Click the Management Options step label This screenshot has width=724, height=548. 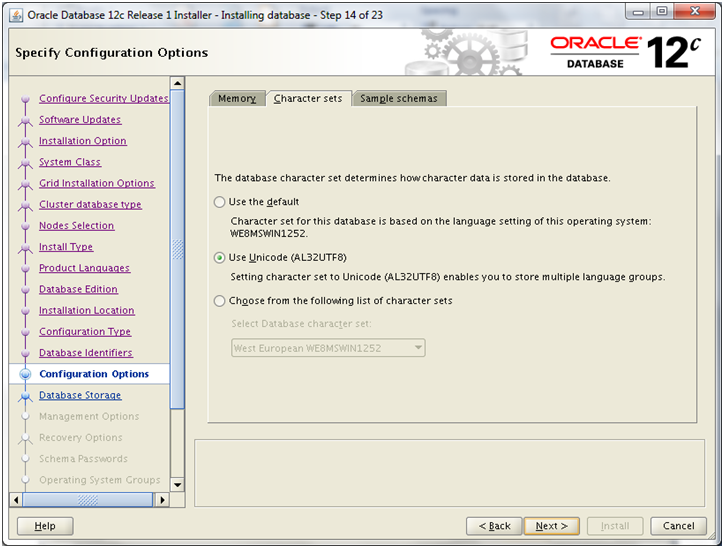[89, 416]
